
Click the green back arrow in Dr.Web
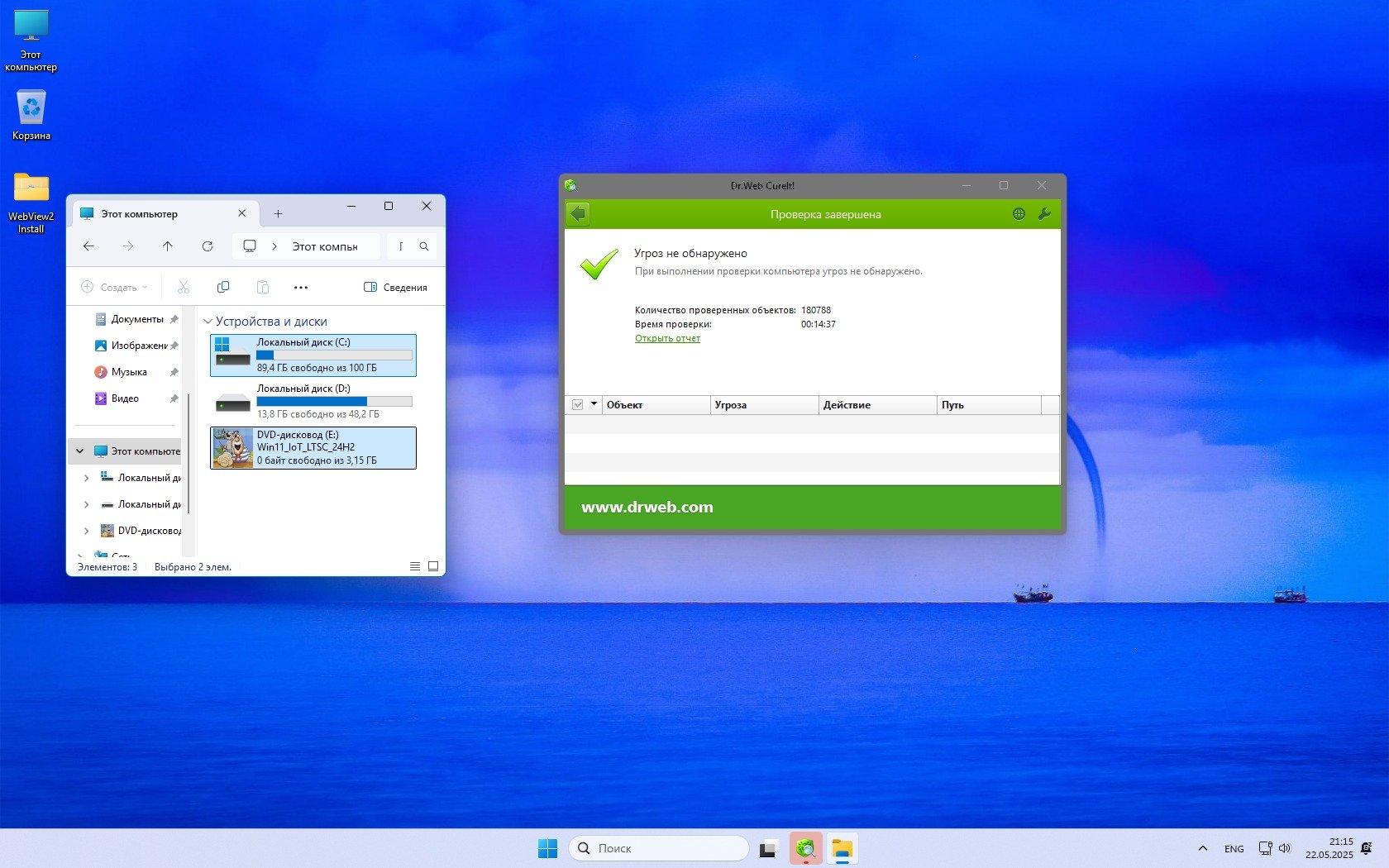(x=578, y=214)
